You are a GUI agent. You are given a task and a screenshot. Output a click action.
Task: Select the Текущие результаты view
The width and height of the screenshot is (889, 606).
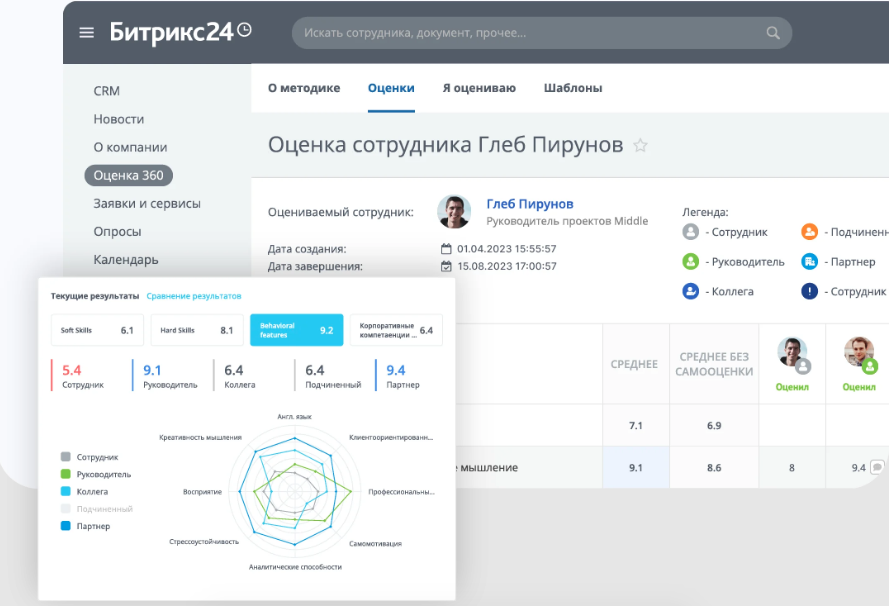[x=95, y=296]
